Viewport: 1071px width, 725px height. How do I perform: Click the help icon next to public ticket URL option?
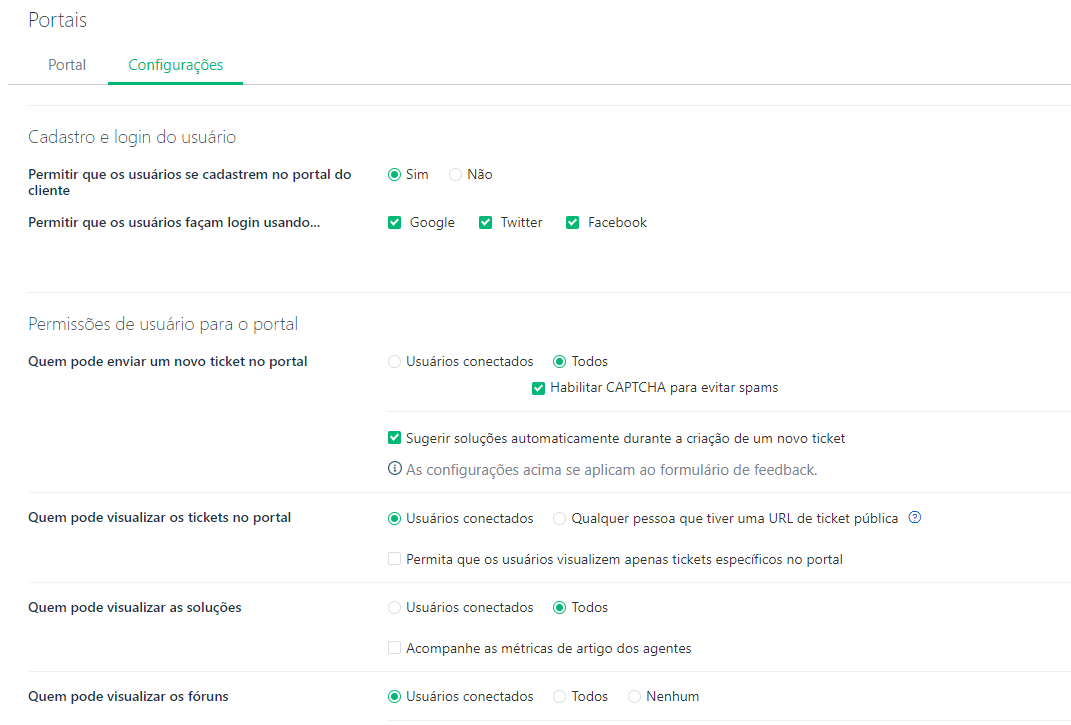pos(915,518)
